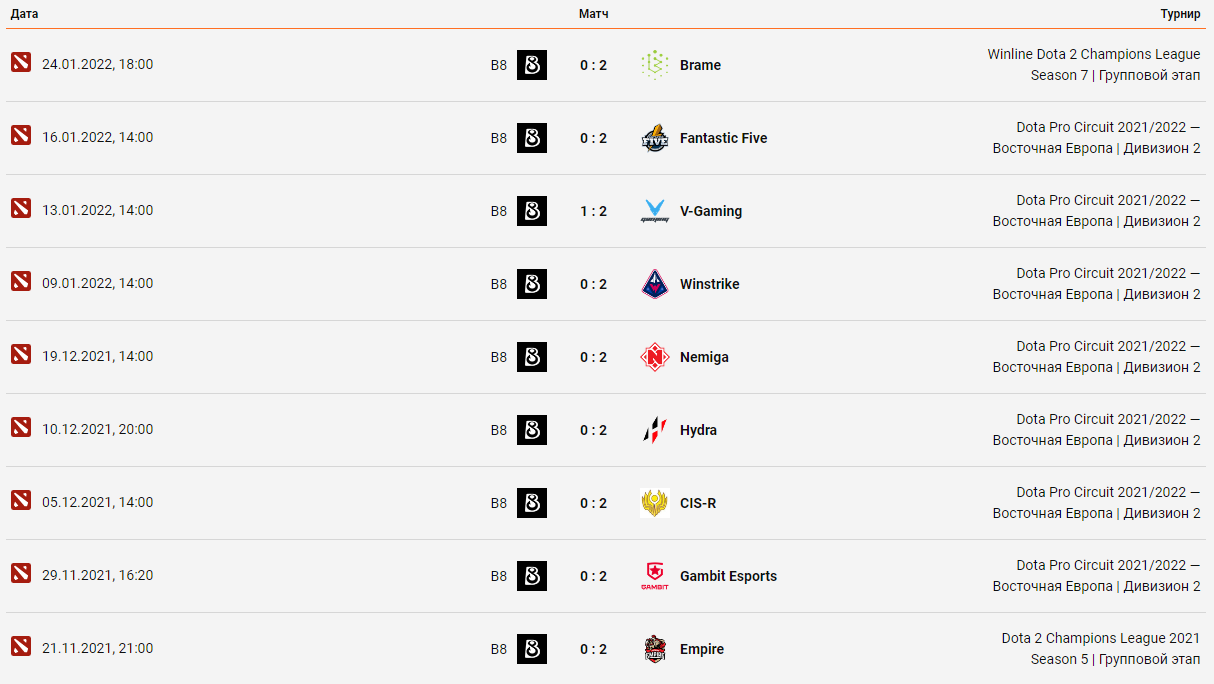Image resolution: width=1214 pixels, height=684 pixels.
Task: Click the 1 : 2 score against V-Gaming
Action: [x=593, y=211]
